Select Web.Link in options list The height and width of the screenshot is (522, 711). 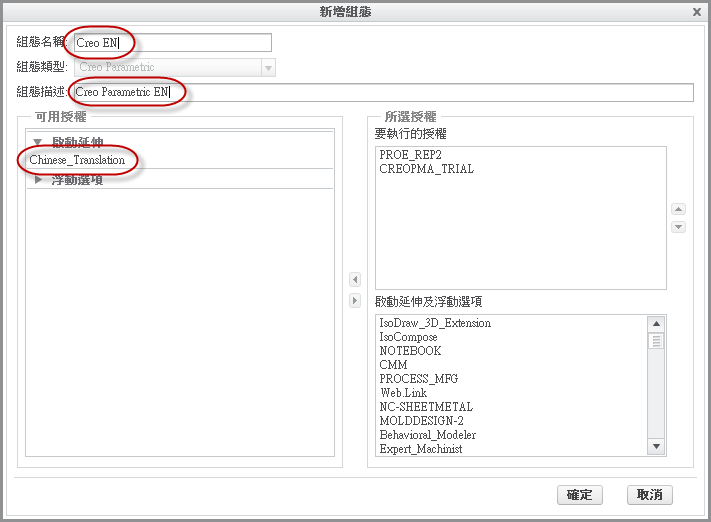coord(404,393)
